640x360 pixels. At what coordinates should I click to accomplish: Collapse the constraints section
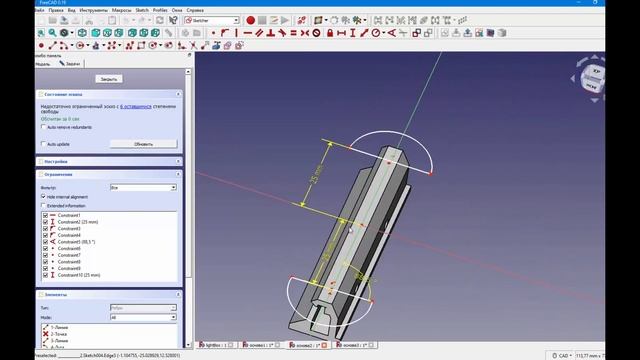[x=178, y=174]
